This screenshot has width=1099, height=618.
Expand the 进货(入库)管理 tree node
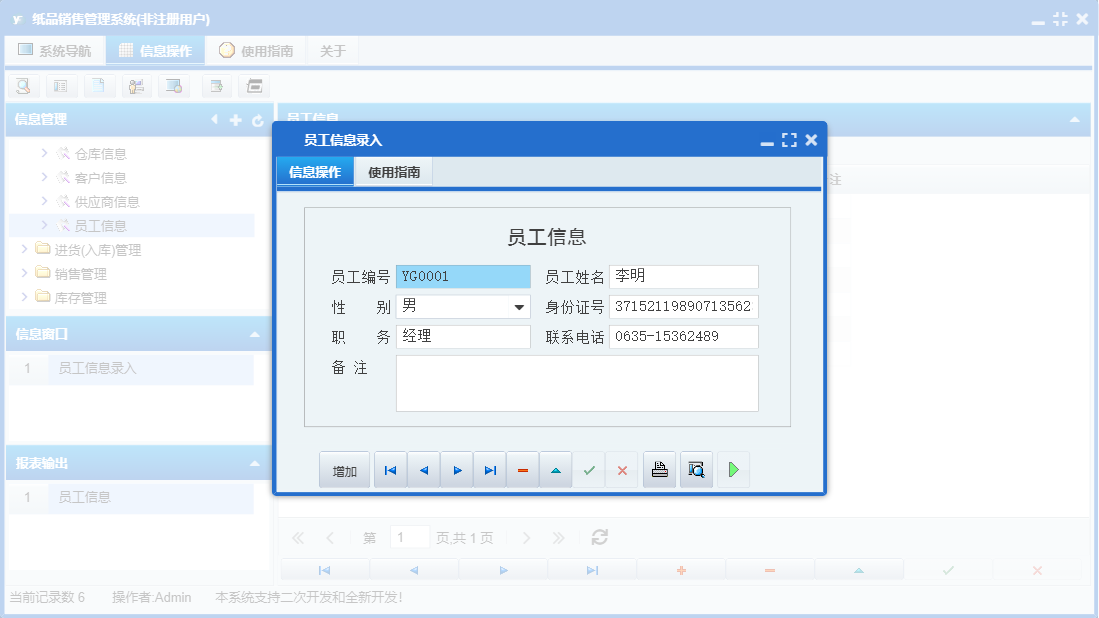click(27, 249)
